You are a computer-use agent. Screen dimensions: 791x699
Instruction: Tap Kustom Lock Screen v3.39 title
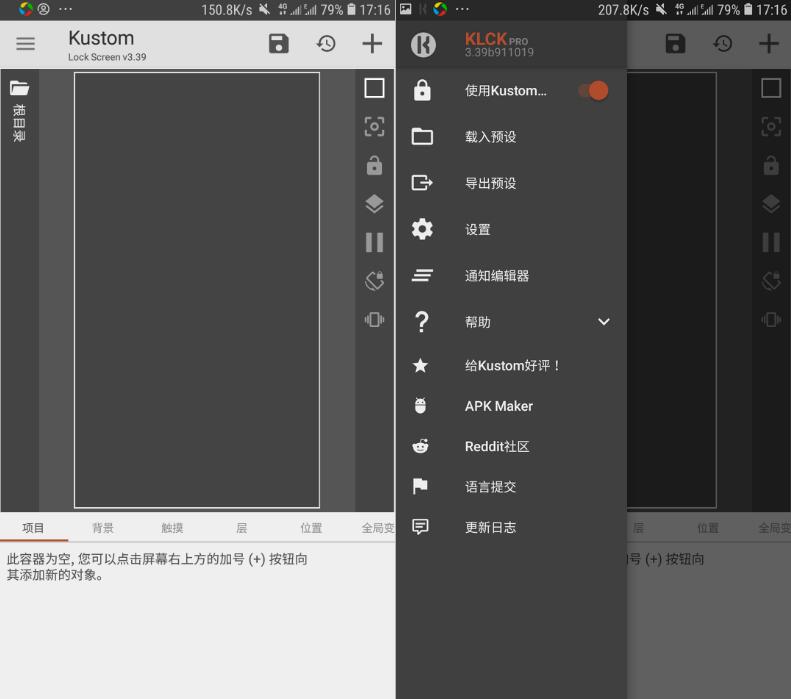click(x=107, y=45)
